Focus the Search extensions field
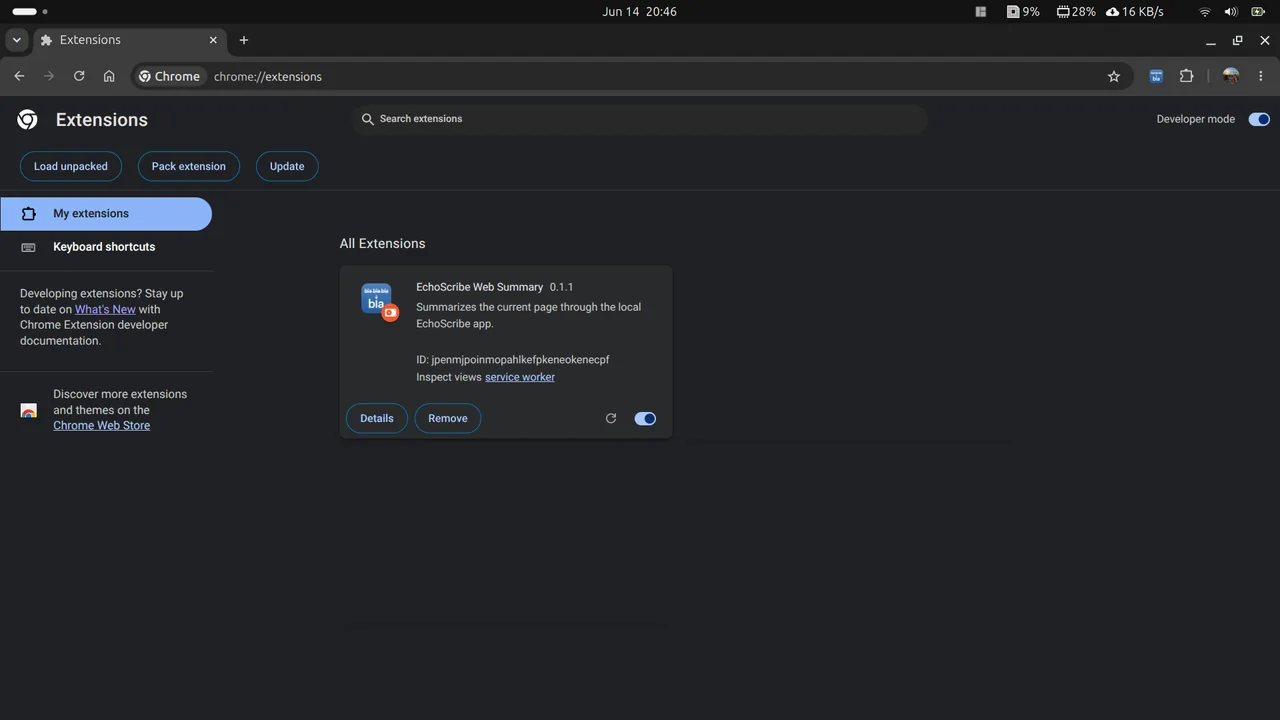 tap(640, 119)
